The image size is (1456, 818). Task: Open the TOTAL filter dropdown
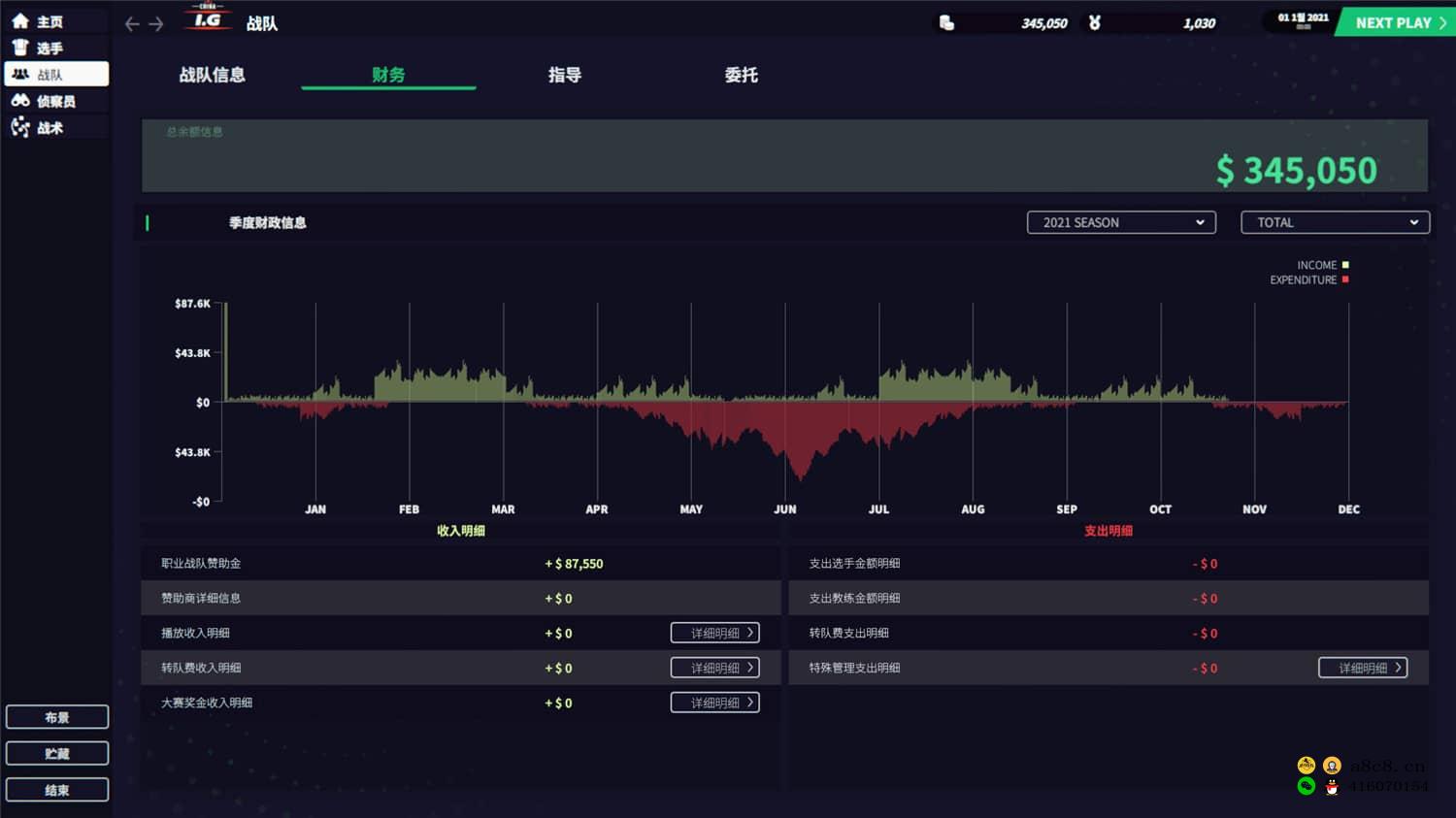point(1335,222)
